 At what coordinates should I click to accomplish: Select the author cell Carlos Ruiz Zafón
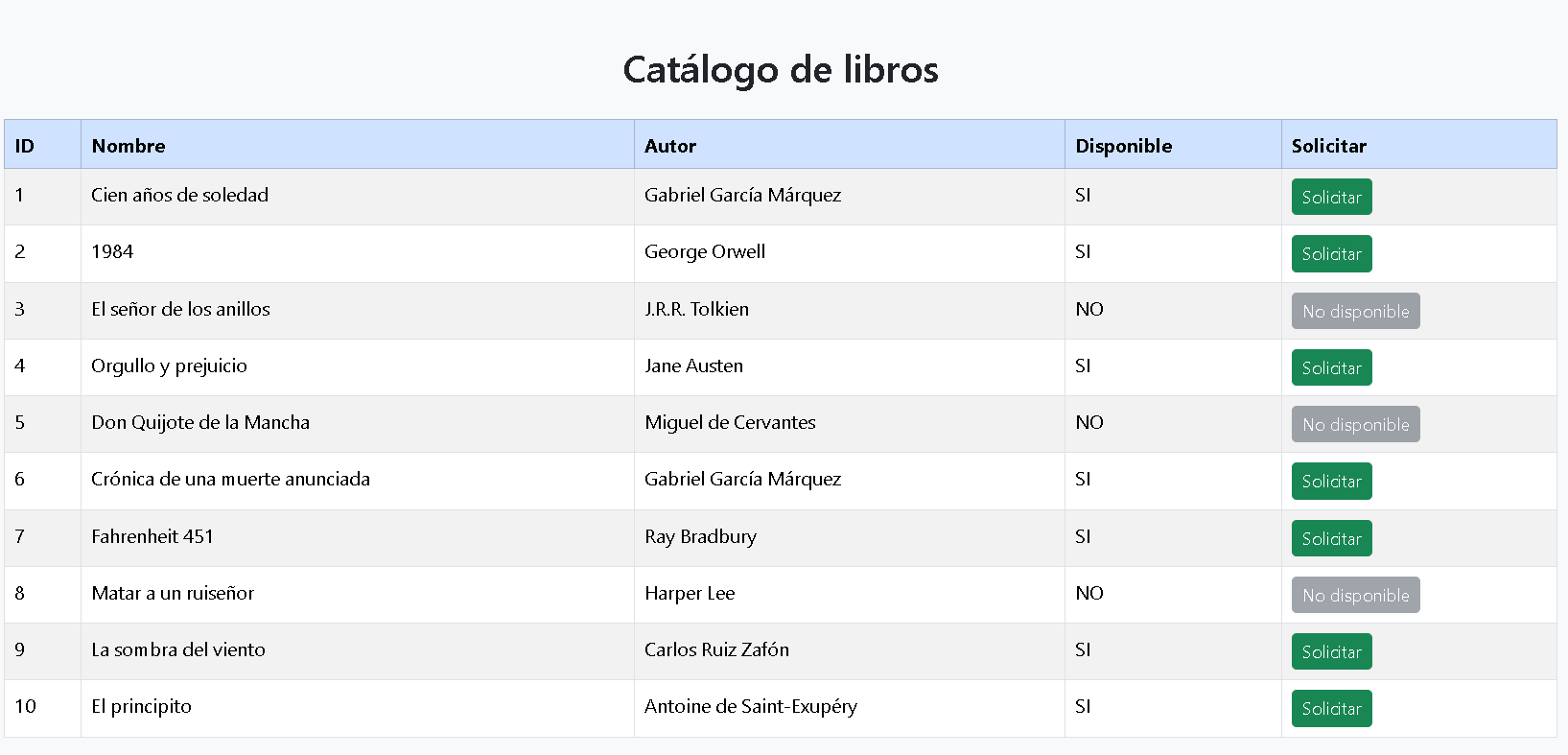click(x=716, y=649)
